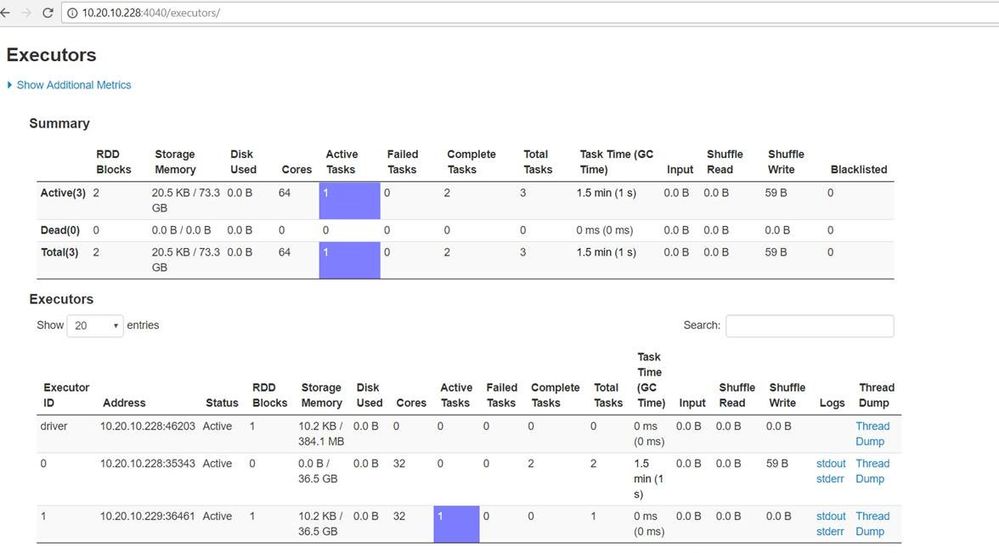Click storage memory '10.2 KB / 384.1 MB' cell
Image resolution: width=999 pixels, height=553 pixels.
pyautogui.click(x=320, y=434)
